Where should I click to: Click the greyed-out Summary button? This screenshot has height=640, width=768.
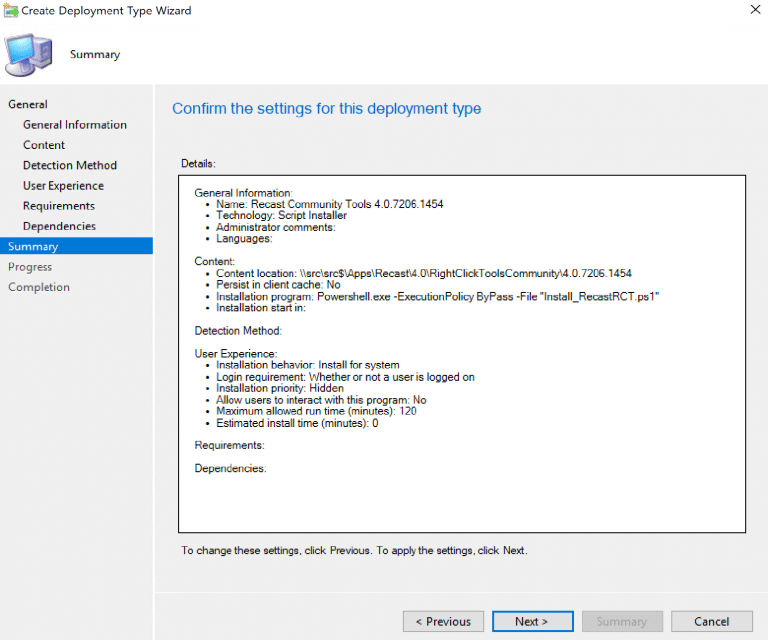coord(621,621)
